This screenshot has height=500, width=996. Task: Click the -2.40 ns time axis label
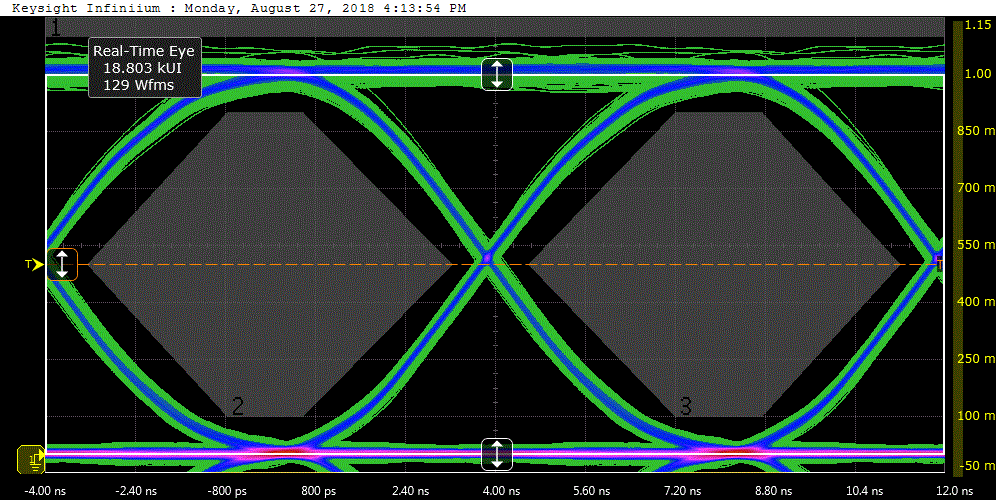click(135, 491)
